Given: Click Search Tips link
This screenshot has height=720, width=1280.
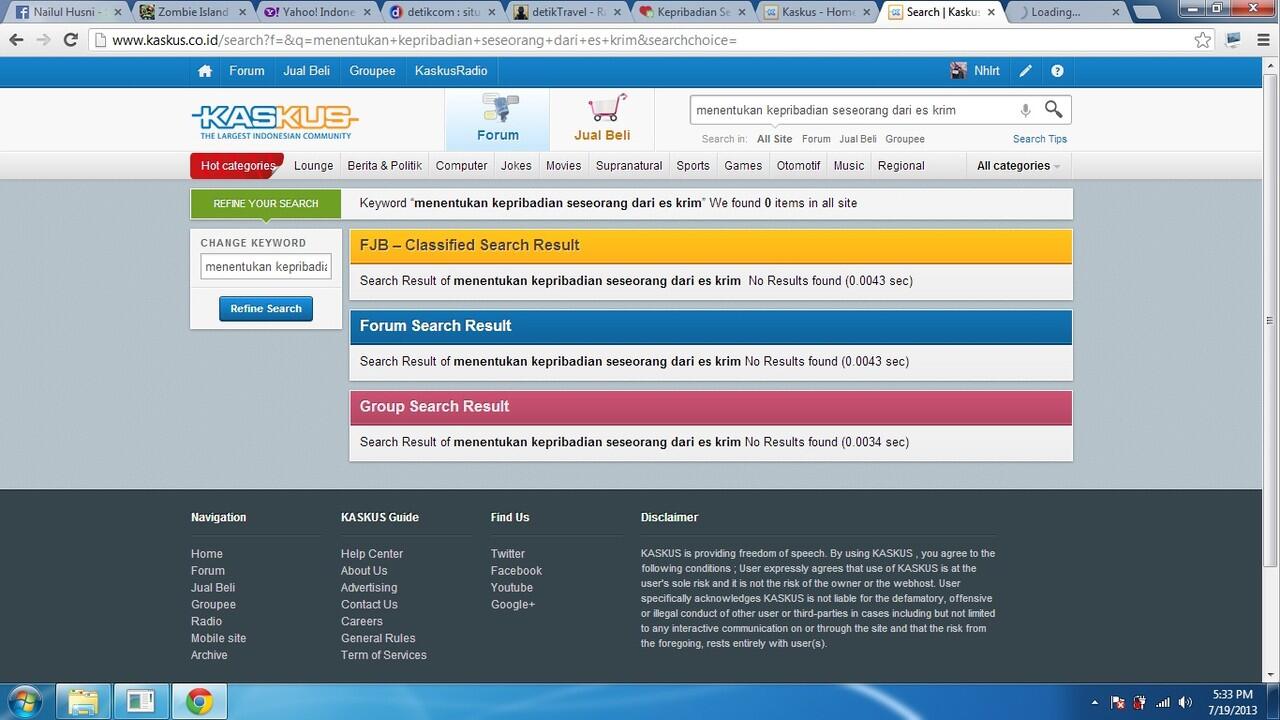Looking at the screenshot, I should (x=1040, y=139).
